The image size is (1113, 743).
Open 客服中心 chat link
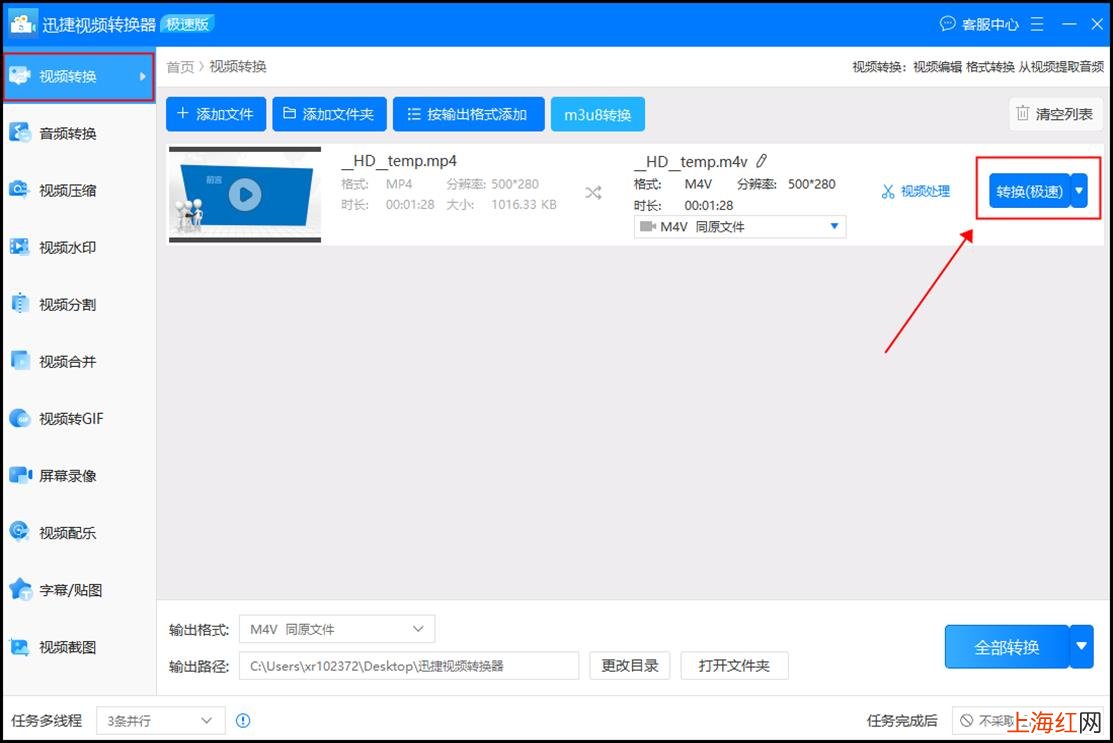click(x=979, y=24)
